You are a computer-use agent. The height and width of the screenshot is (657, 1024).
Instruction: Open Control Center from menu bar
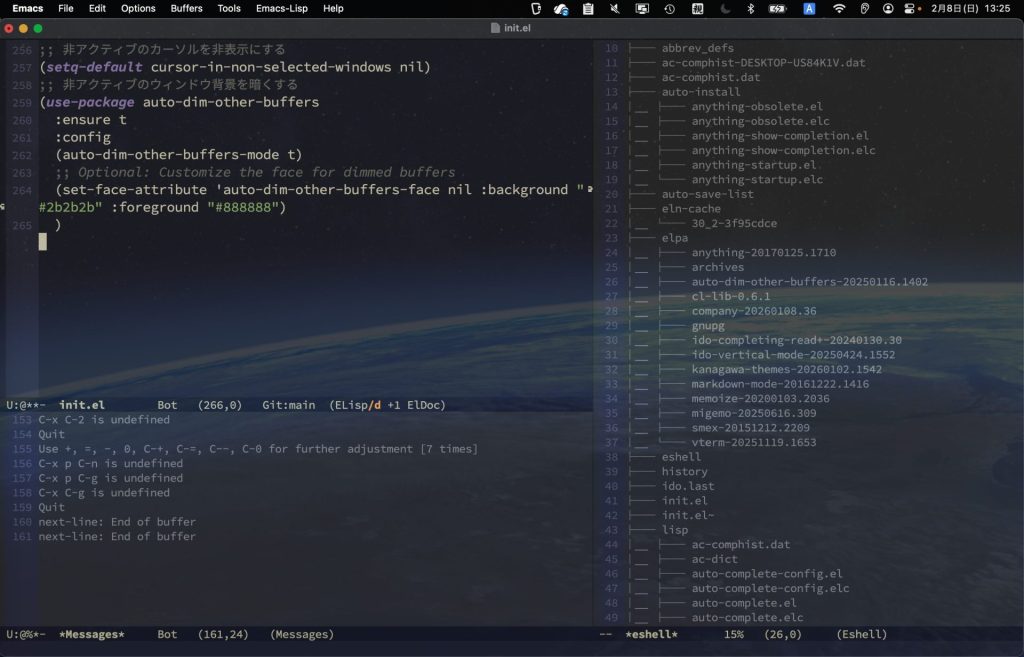pos(910,8)
